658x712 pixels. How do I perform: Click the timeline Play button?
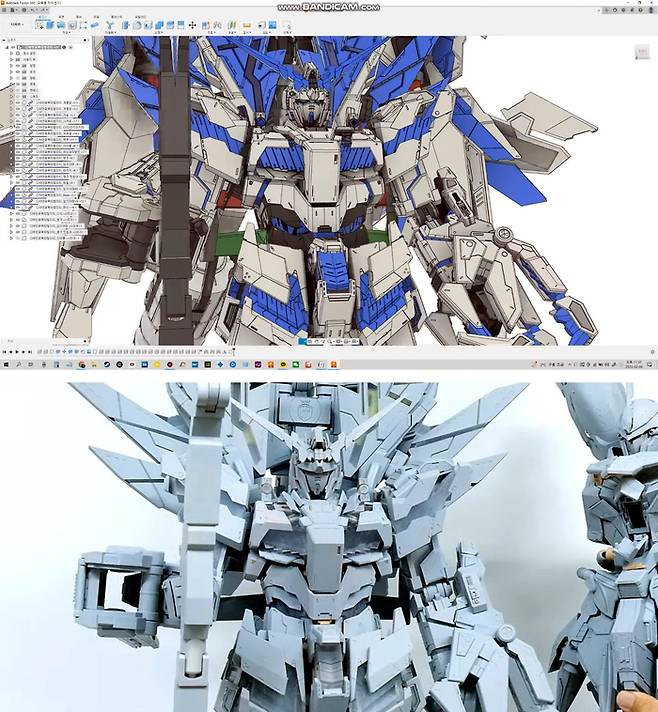(x=17, y=352)
